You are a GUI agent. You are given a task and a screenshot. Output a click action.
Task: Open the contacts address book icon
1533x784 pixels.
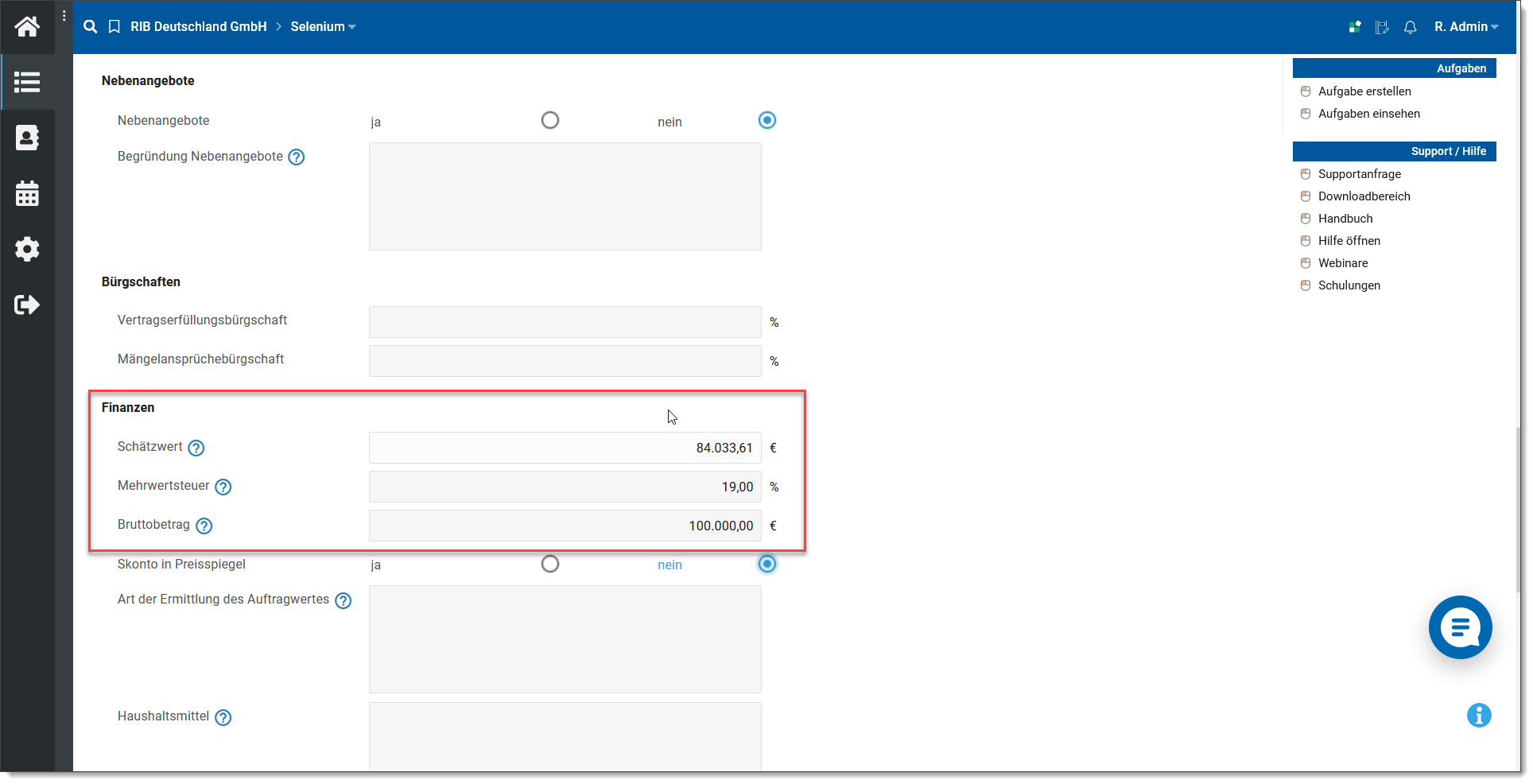pyautogui.click(x=27, y=138)
